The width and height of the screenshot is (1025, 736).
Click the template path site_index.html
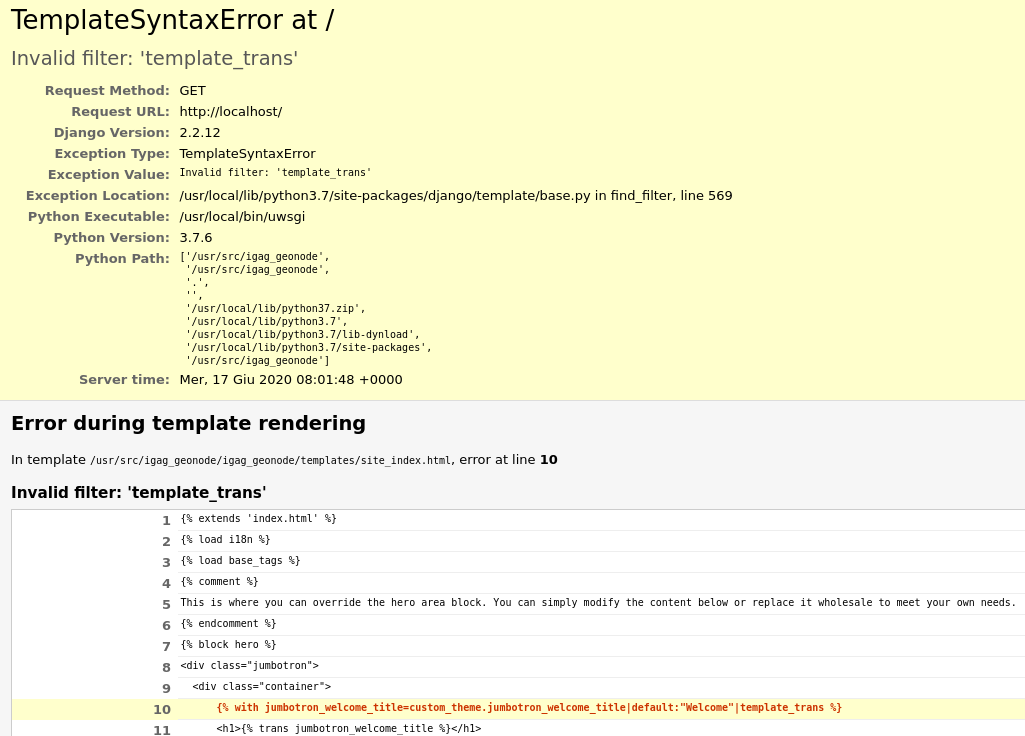point(271,460)
